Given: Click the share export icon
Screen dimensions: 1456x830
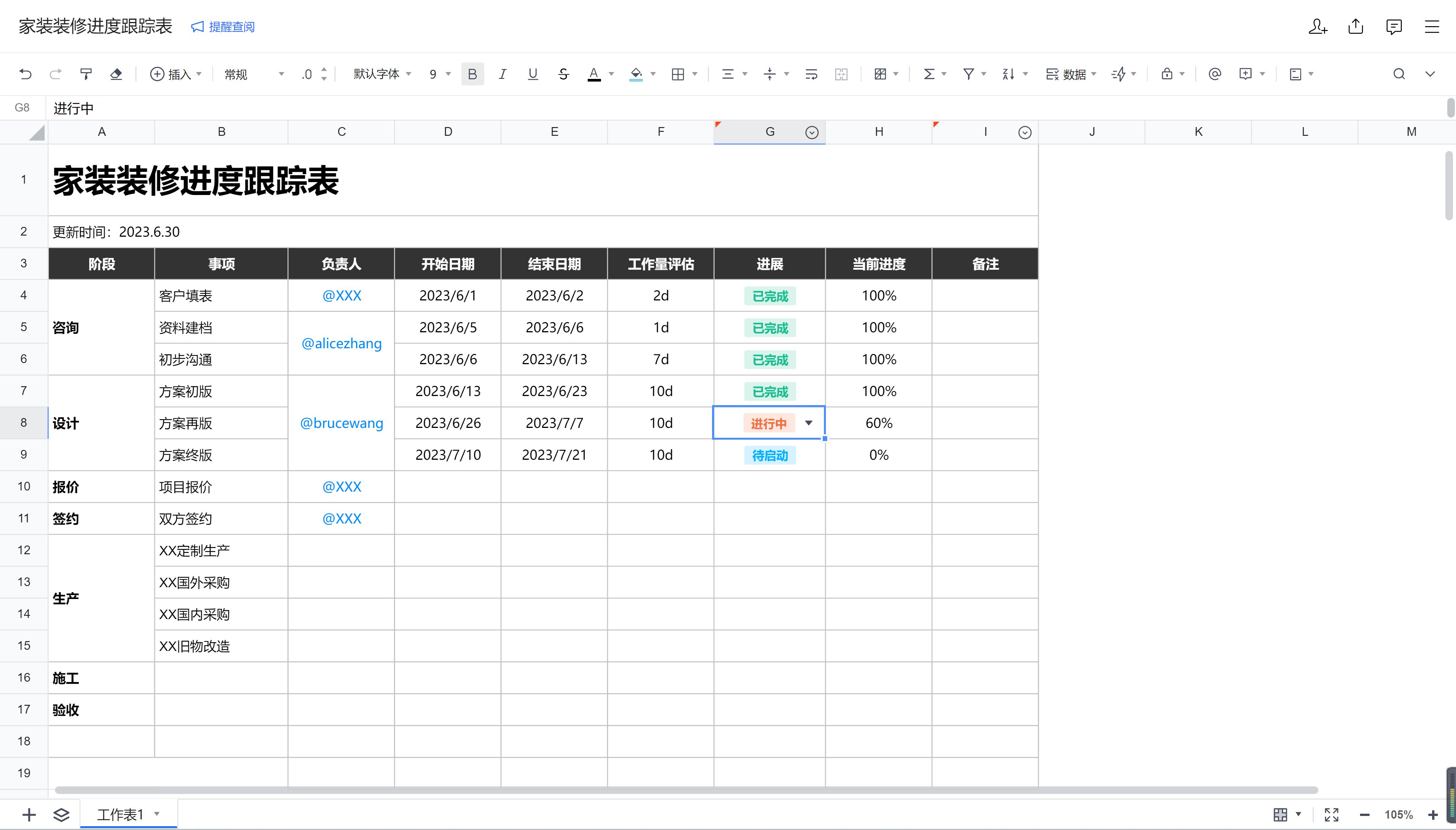Looking at the screenshot, I should tap(1356, 27).
